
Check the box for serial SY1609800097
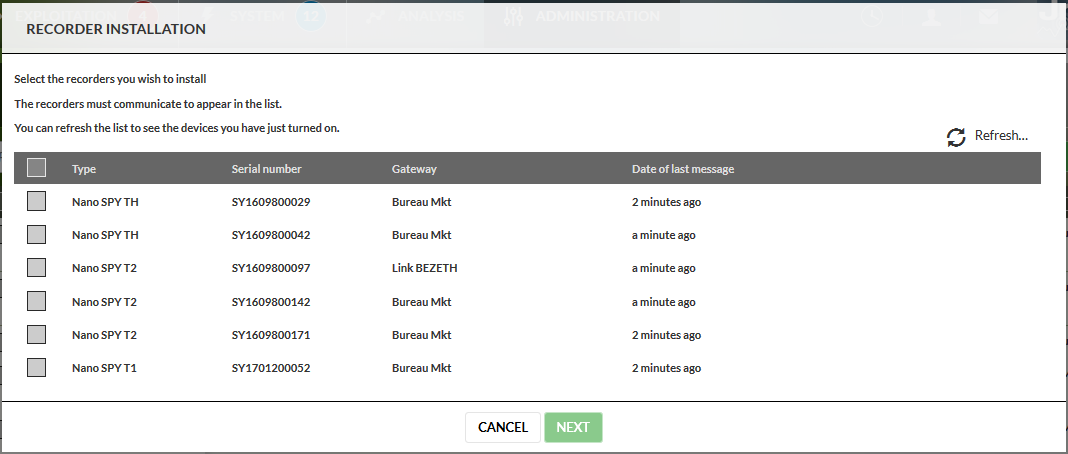[x=37, y=267]
